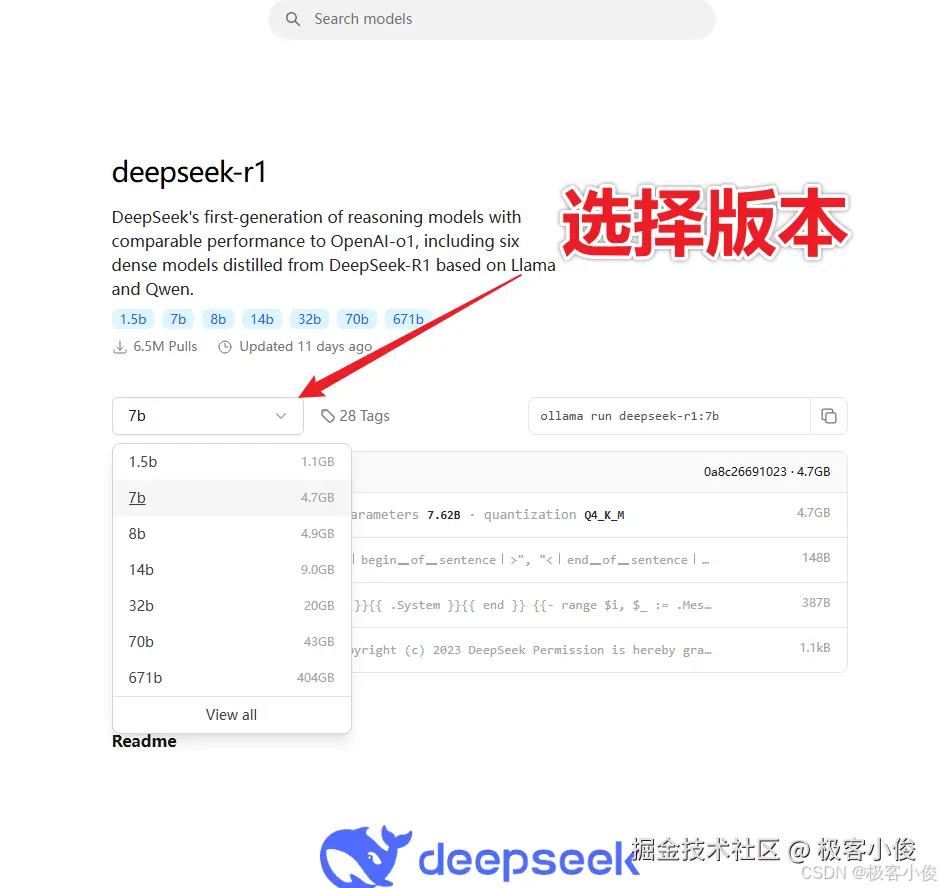Click the 7b blue tag chip
This screenshot has height=888, width=941.
[178, 319]
